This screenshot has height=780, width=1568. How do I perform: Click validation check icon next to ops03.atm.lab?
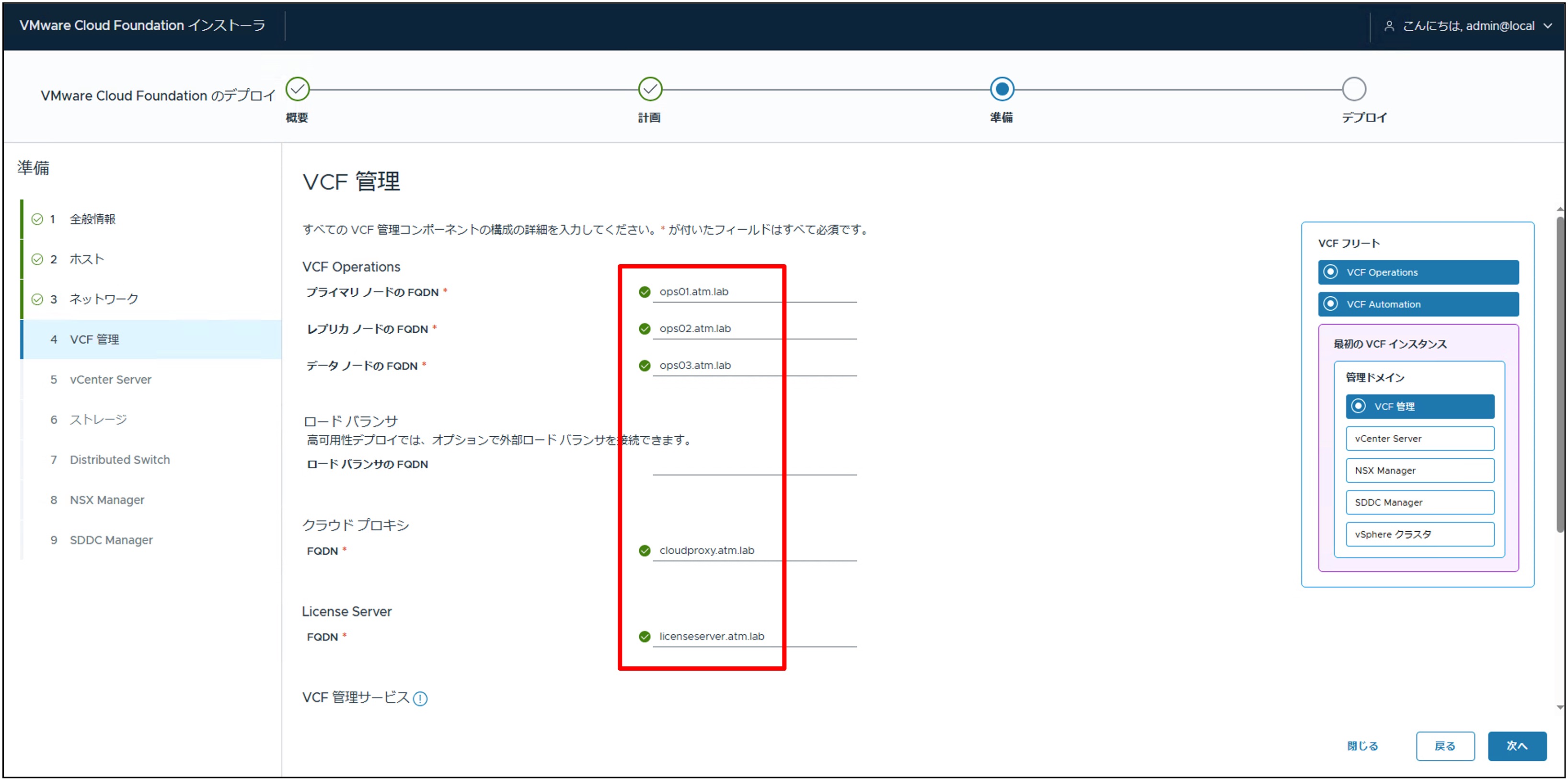645,365
